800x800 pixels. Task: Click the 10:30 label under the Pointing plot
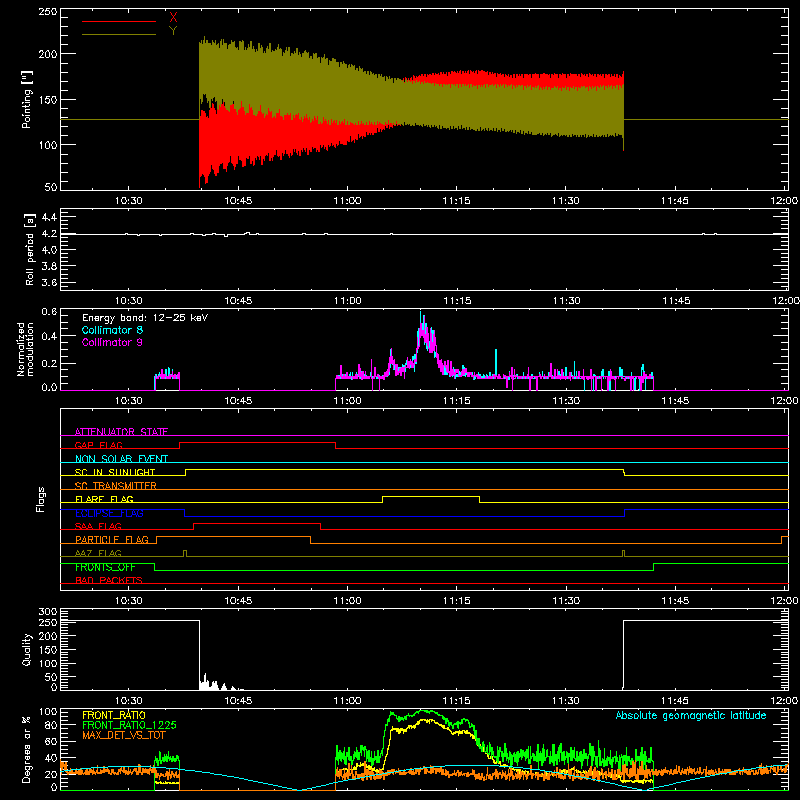129,201
